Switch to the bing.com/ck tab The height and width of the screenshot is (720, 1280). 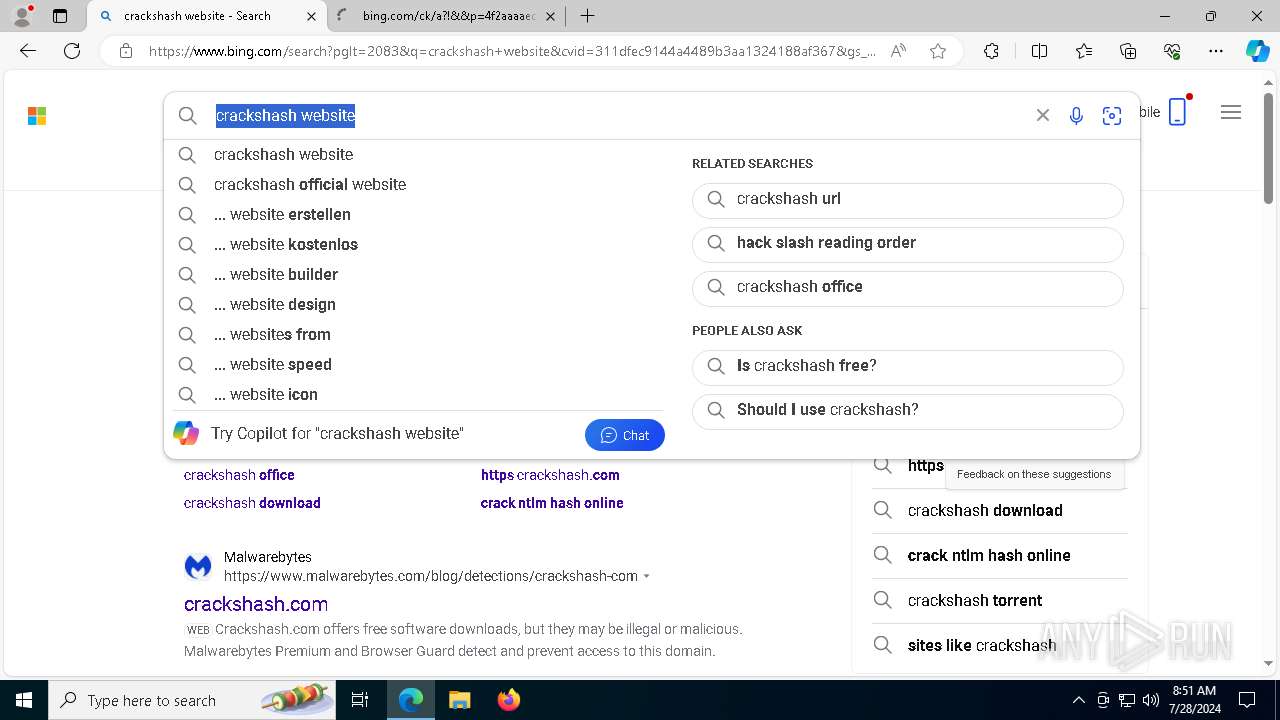(448, 16)
